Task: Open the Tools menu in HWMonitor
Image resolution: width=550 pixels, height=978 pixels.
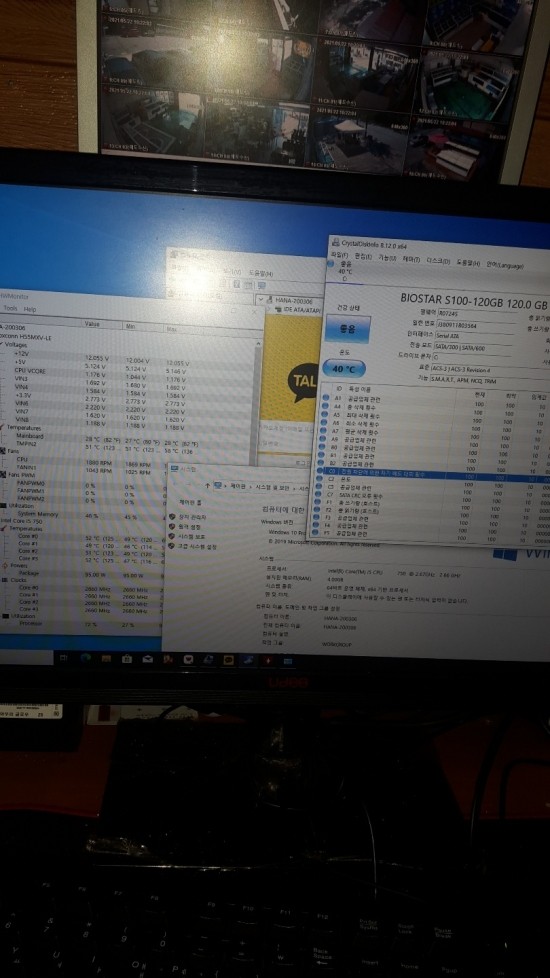Action: point(11,309)
